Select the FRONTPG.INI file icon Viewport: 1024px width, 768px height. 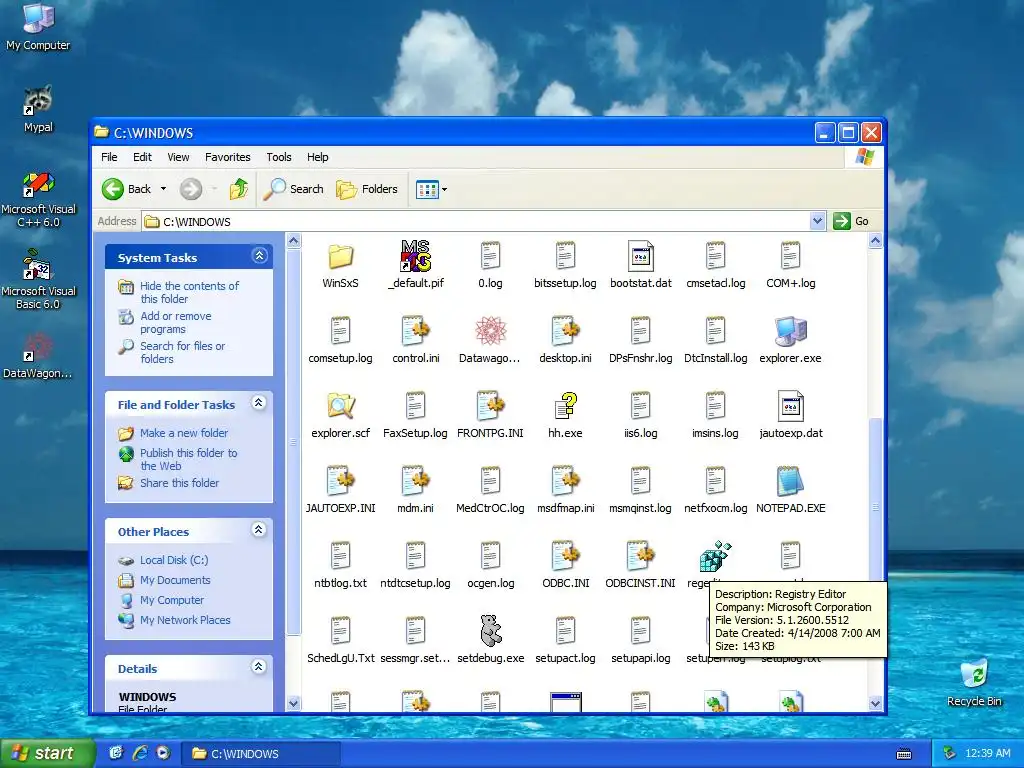click(x=490, y=406)
